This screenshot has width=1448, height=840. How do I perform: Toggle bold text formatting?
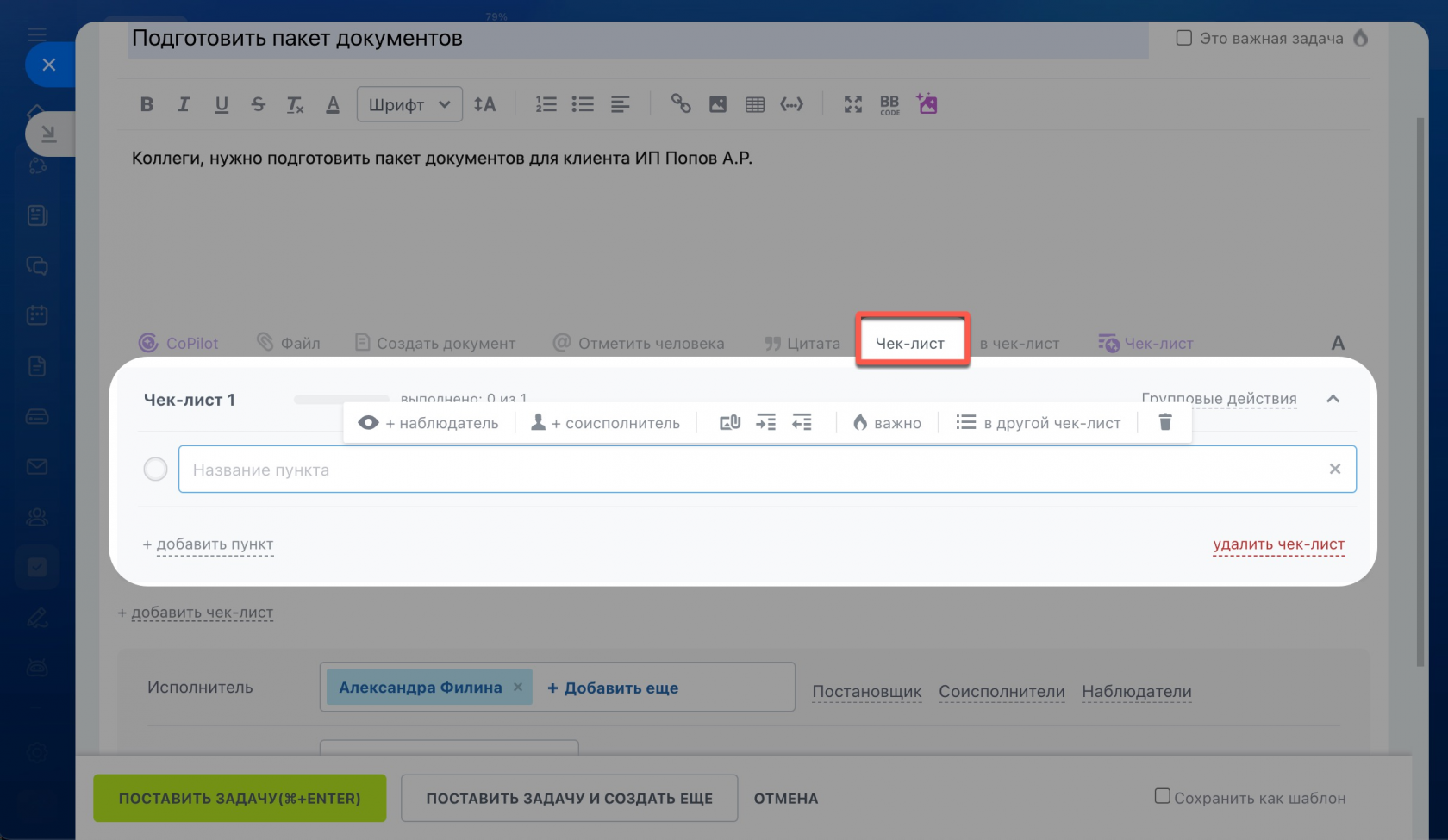tap(147, 104)
